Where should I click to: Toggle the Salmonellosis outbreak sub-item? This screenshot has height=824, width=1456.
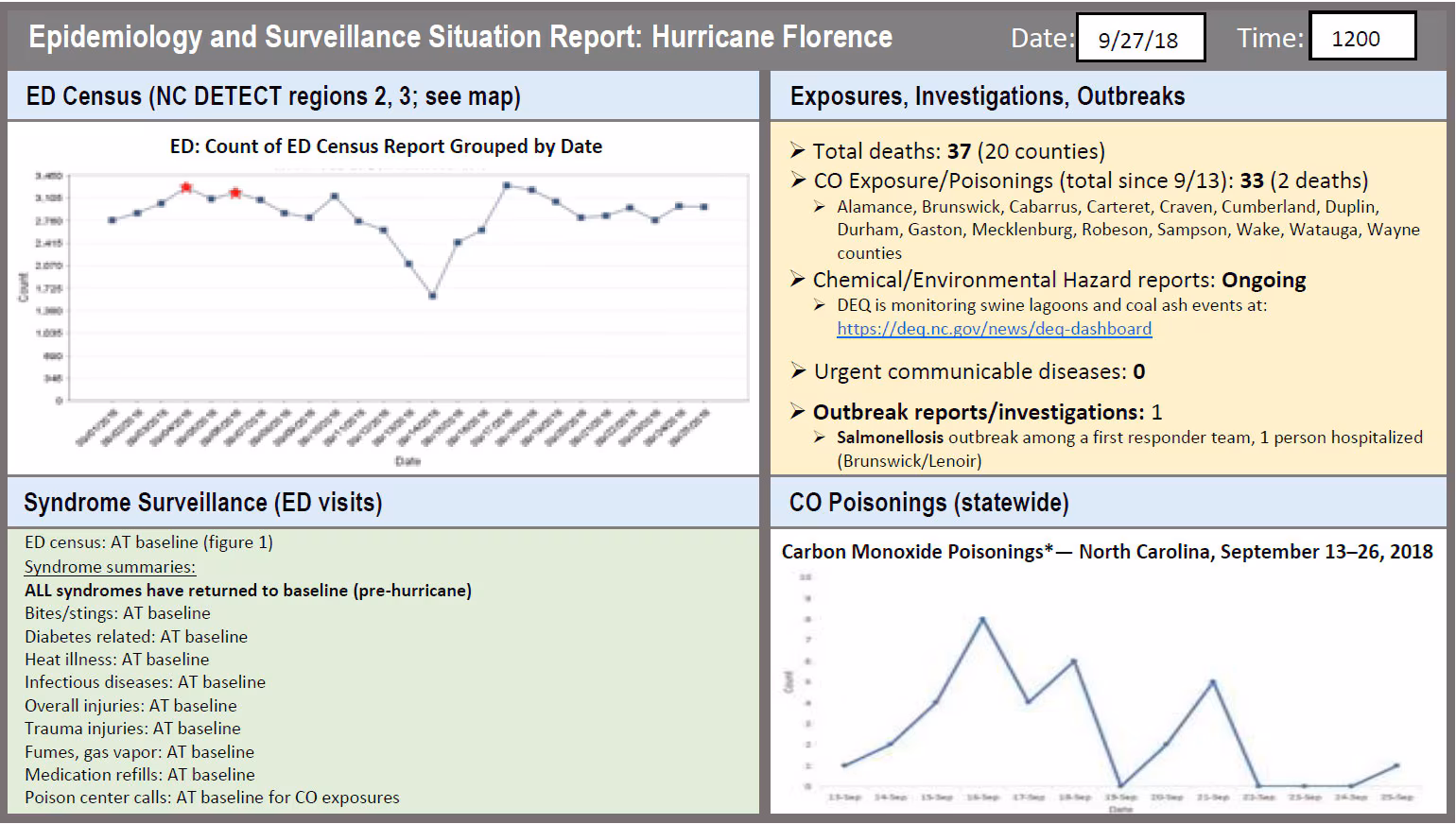[x=1125, y=438]
